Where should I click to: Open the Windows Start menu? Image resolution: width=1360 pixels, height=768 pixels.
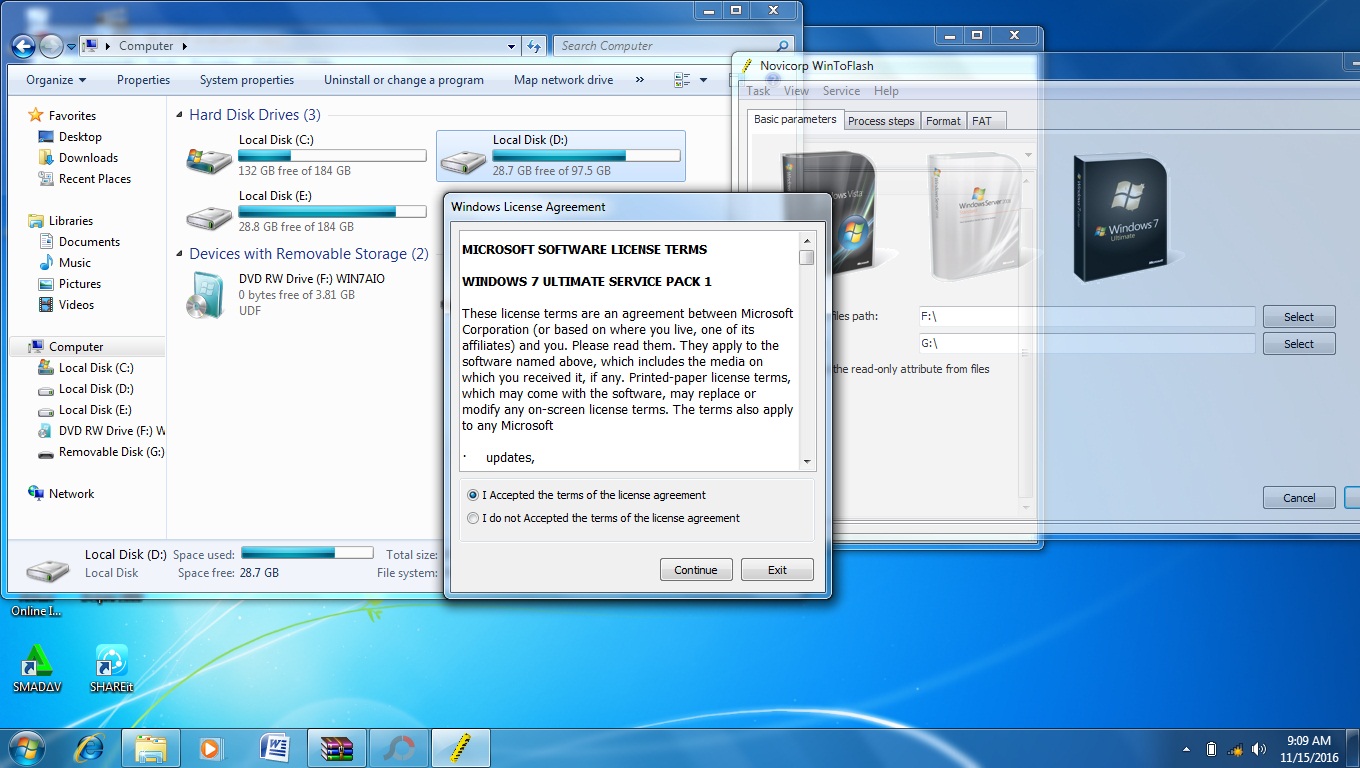(26, 747)
